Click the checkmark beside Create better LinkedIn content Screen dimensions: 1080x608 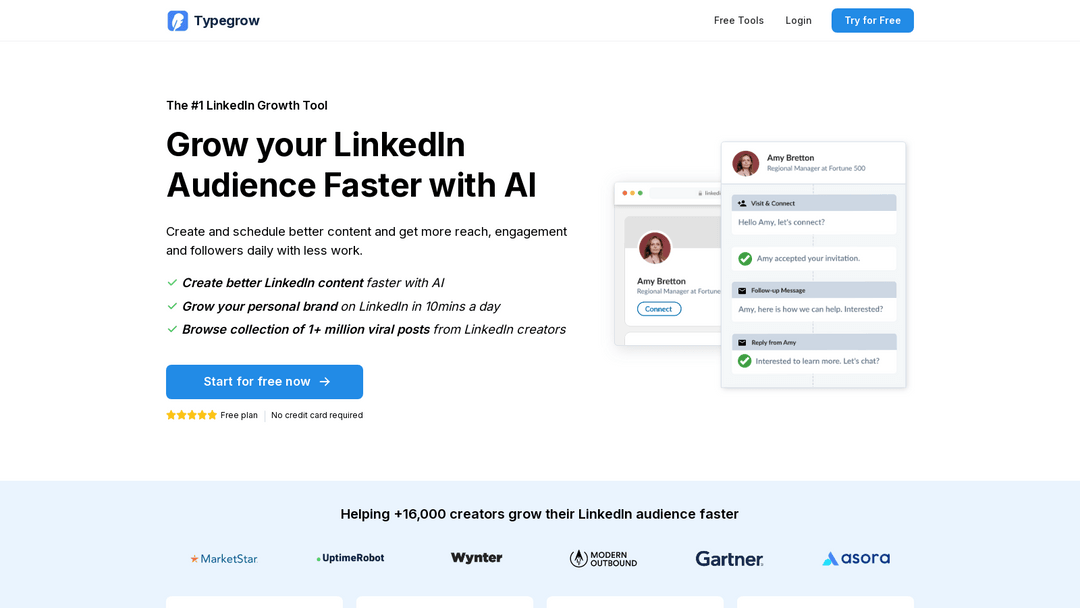tap(172, 282)
